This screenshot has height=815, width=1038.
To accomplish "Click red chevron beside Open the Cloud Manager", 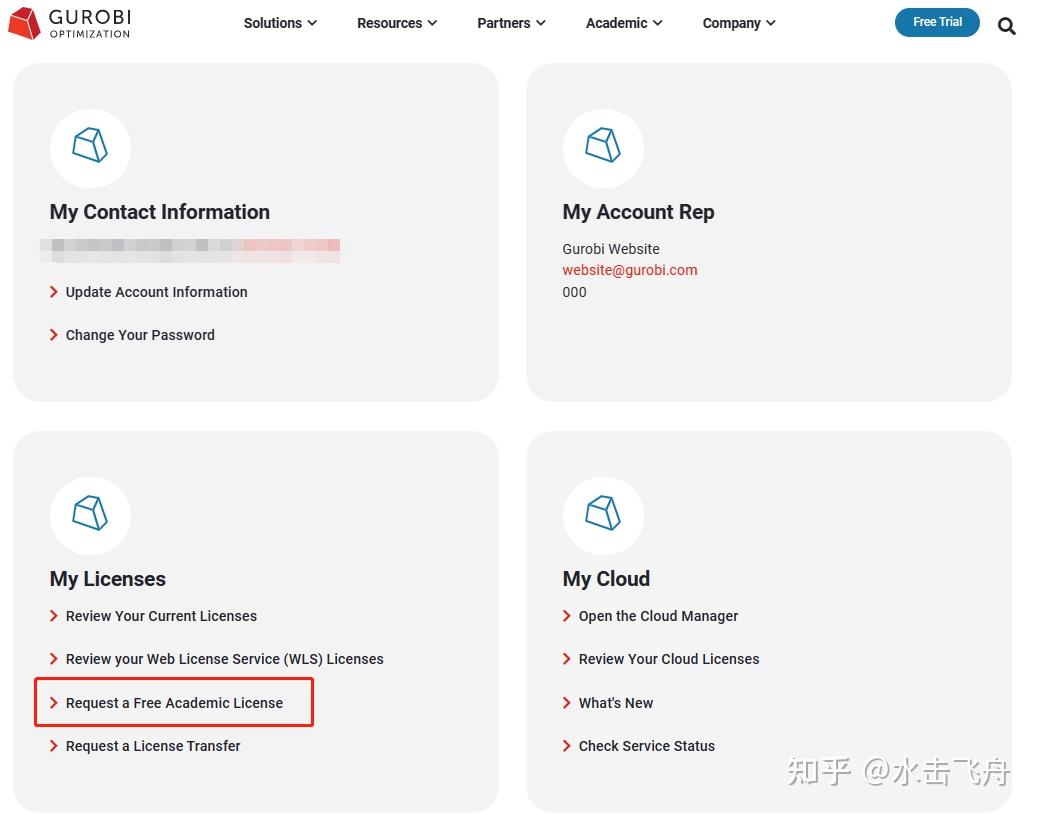I will click(567, 616).
